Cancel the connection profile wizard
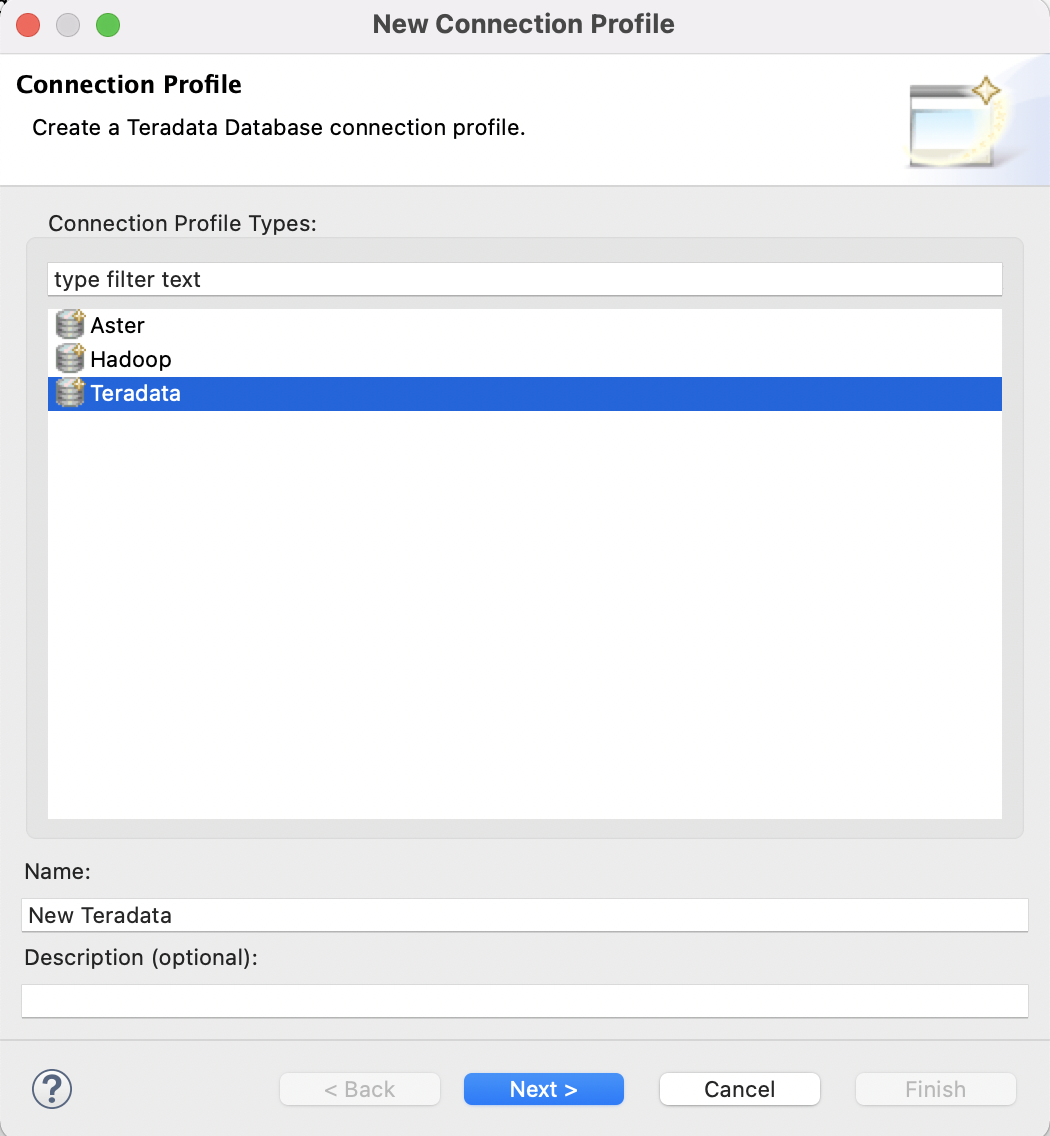Screen dimensions: 1050x1136 (739, 1089)
